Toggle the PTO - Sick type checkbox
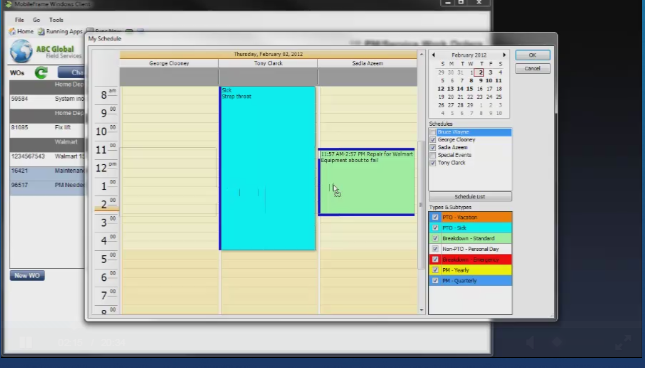The height and width of the screenshot is (368, 645). 435,228
